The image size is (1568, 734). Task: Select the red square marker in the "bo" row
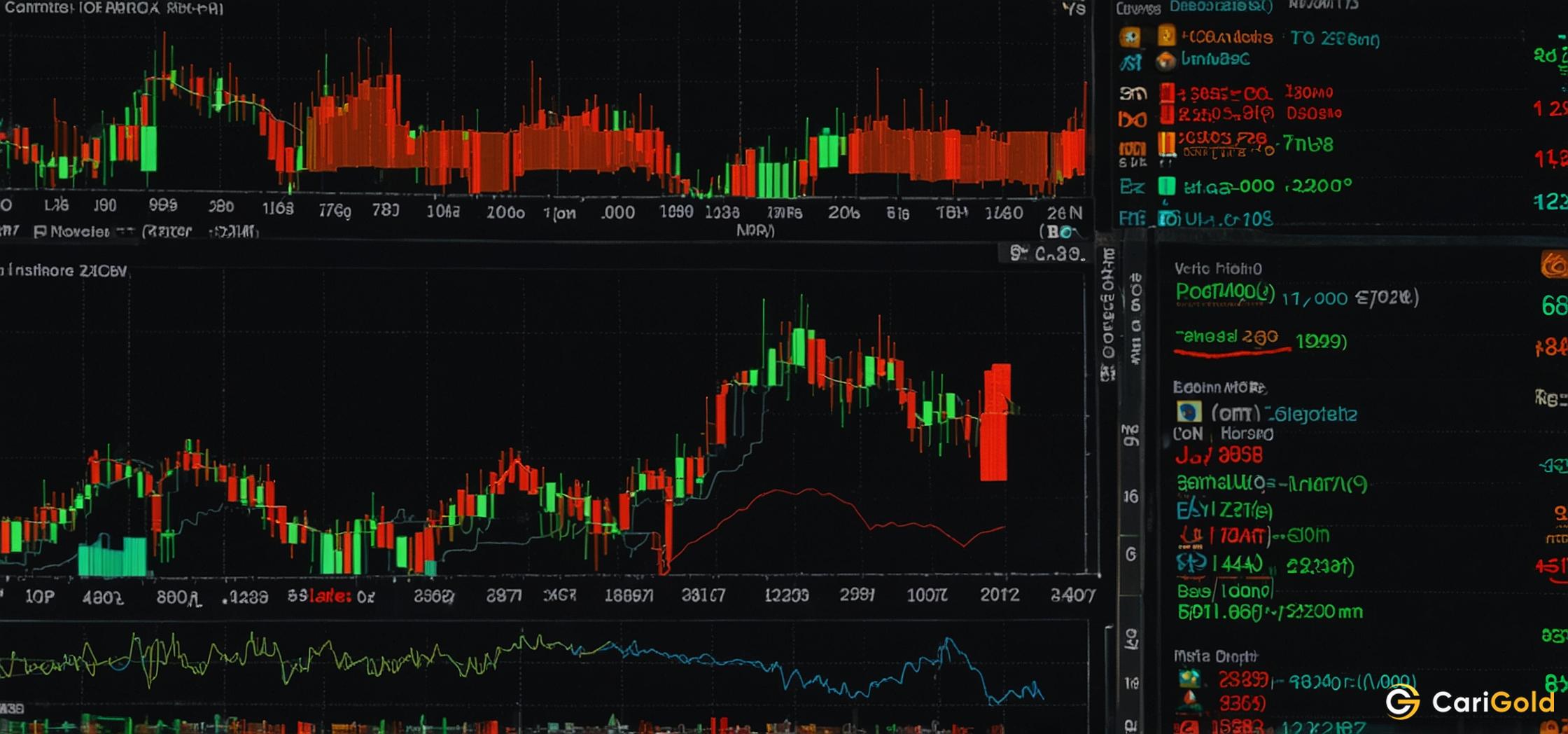click(x=1166, y=113)
